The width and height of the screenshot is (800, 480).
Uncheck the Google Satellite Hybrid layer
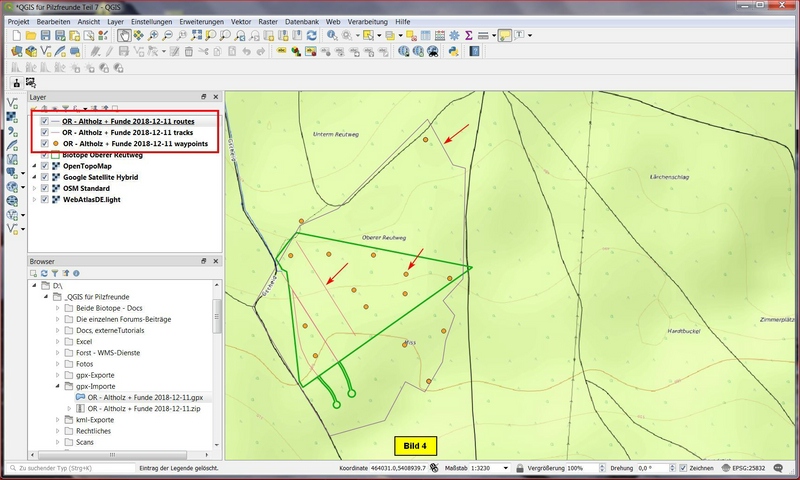[45, 177]
